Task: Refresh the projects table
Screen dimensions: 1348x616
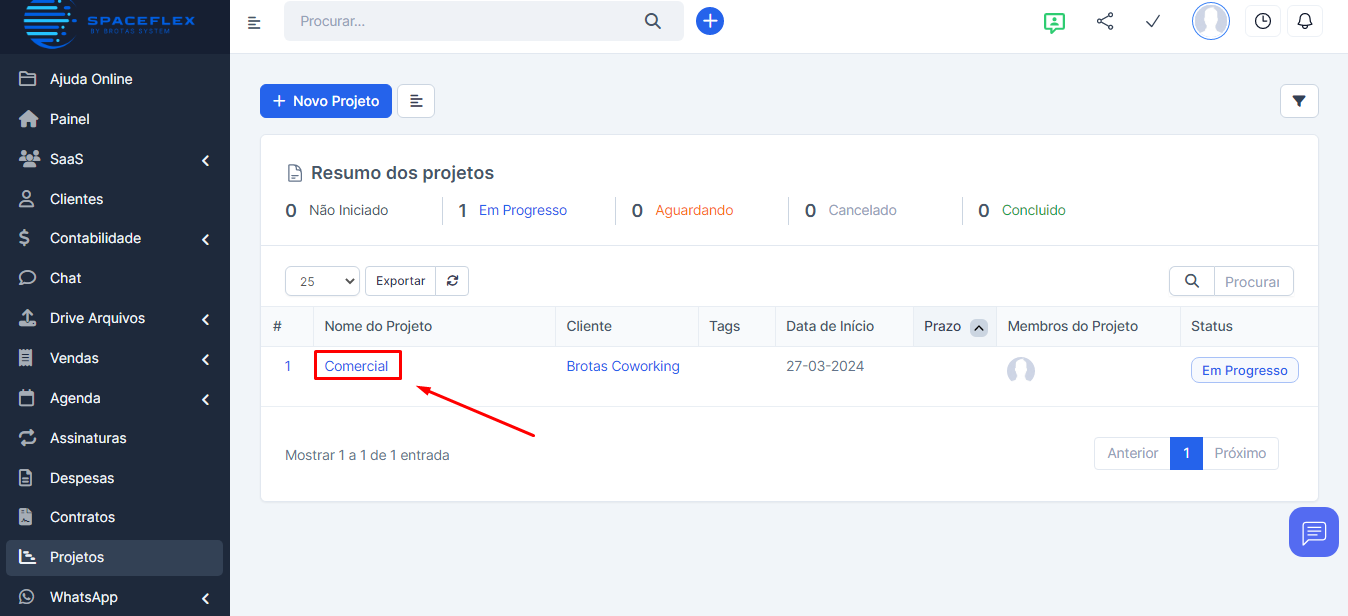Action: [x=452, y=281]
